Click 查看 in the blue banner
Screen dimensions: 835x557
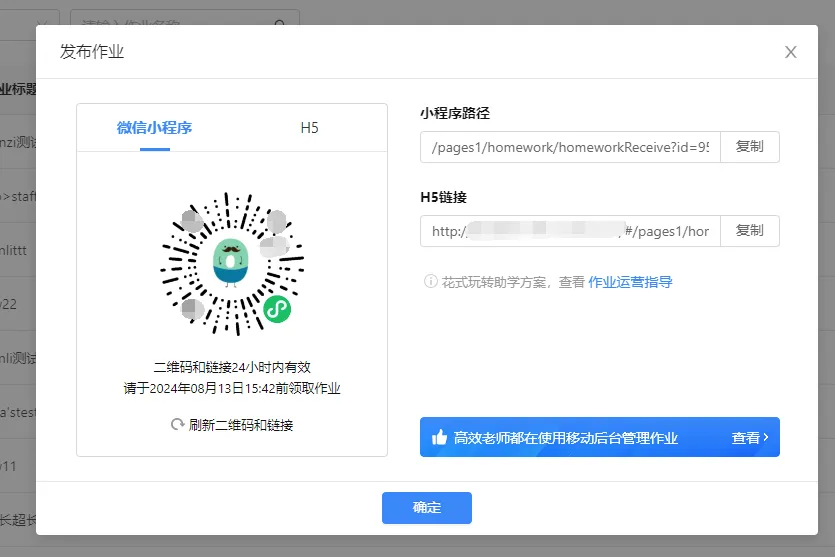(x=745, y=438)
